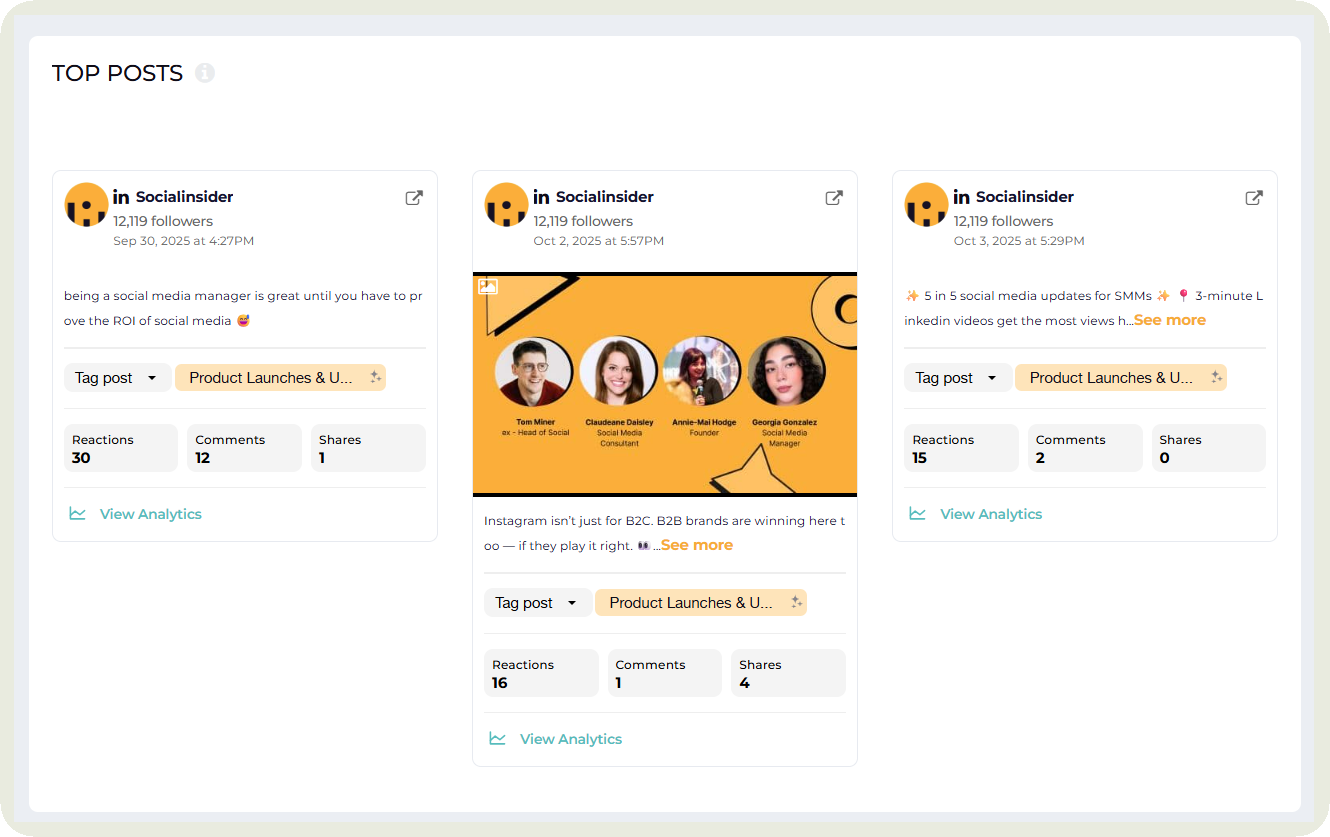Click sparkle icon on Oct 3 post tag
1330x837 pixels.
coord(1216,377)
